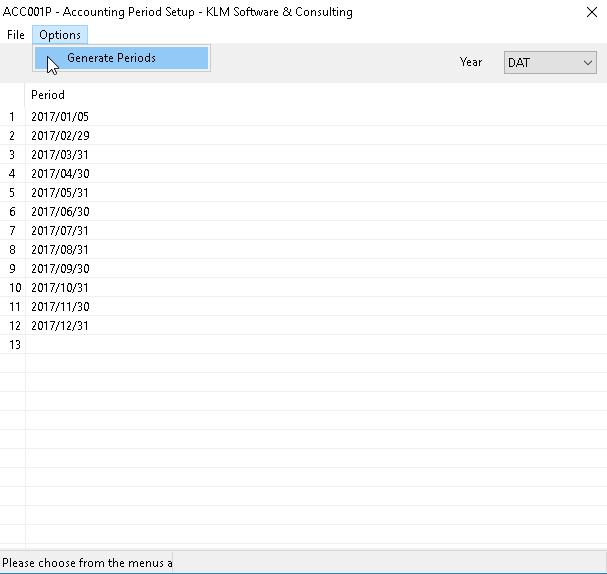Select period cell 2017/12/31
607x574 pixels.
tap(316, 325)
